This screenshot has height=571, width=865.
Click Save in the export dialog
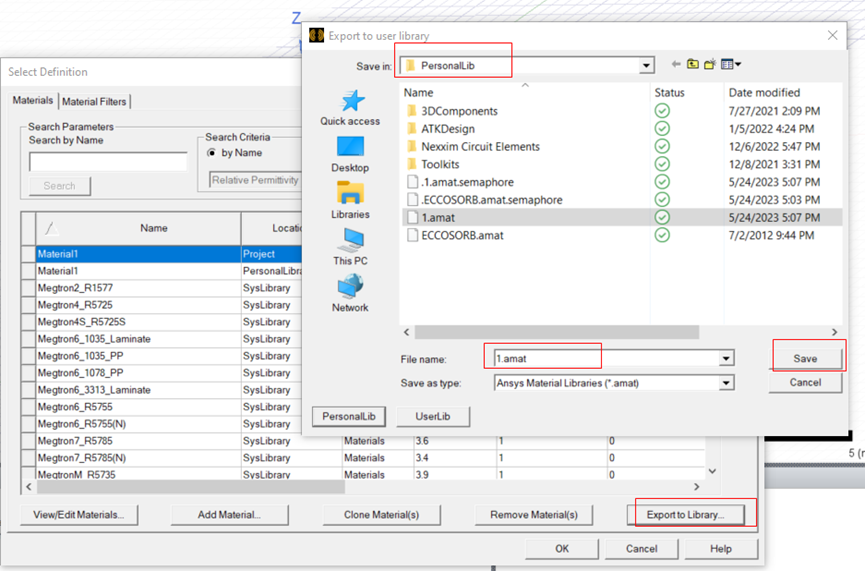coord(805,359)
